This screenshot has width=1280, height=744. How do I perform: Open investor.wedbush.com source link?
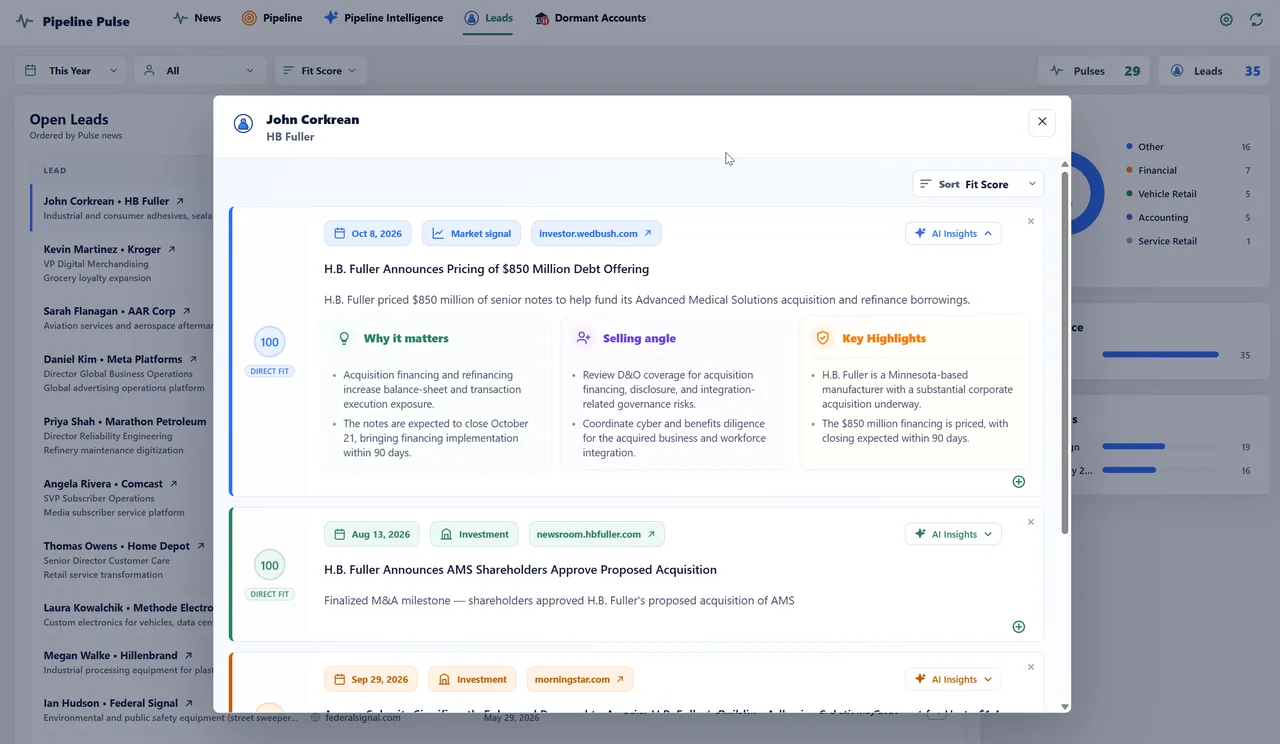click(596, 233)
